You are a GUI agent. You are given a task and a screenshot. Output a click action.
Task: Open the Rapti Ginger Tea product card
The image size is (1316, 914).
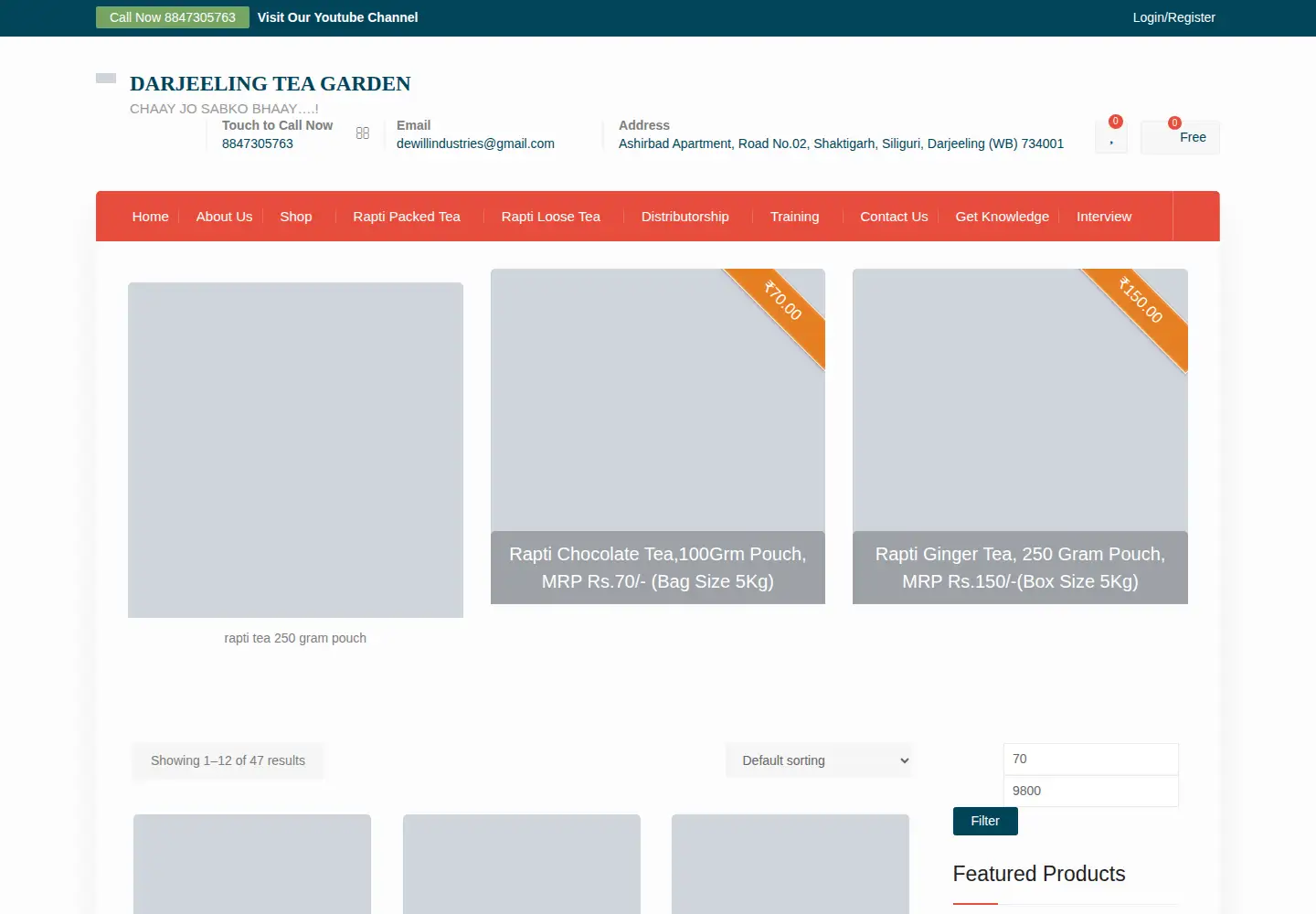(1020, 436)
